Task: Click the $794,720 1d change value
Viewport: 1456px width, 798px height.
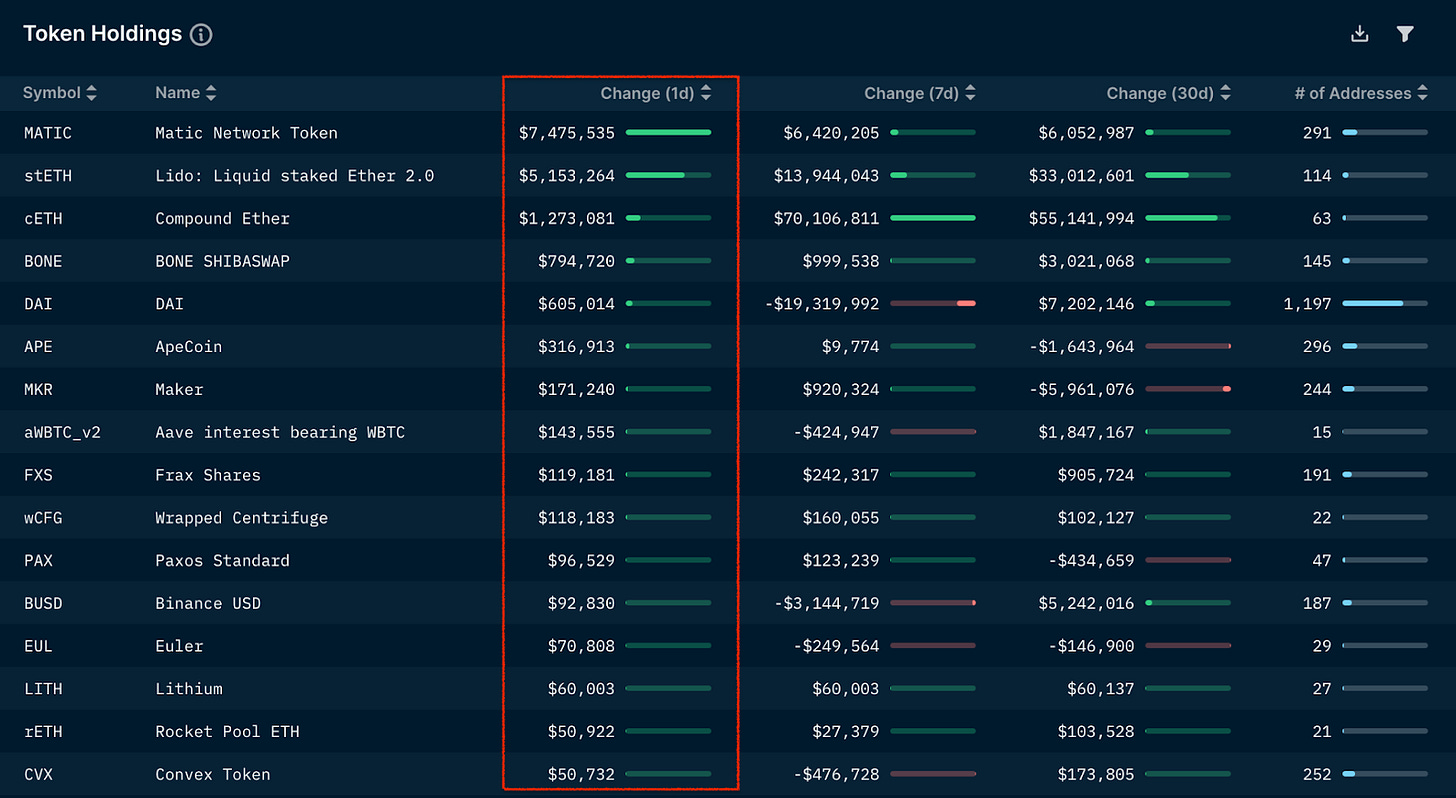Action: tap(577, 261)
